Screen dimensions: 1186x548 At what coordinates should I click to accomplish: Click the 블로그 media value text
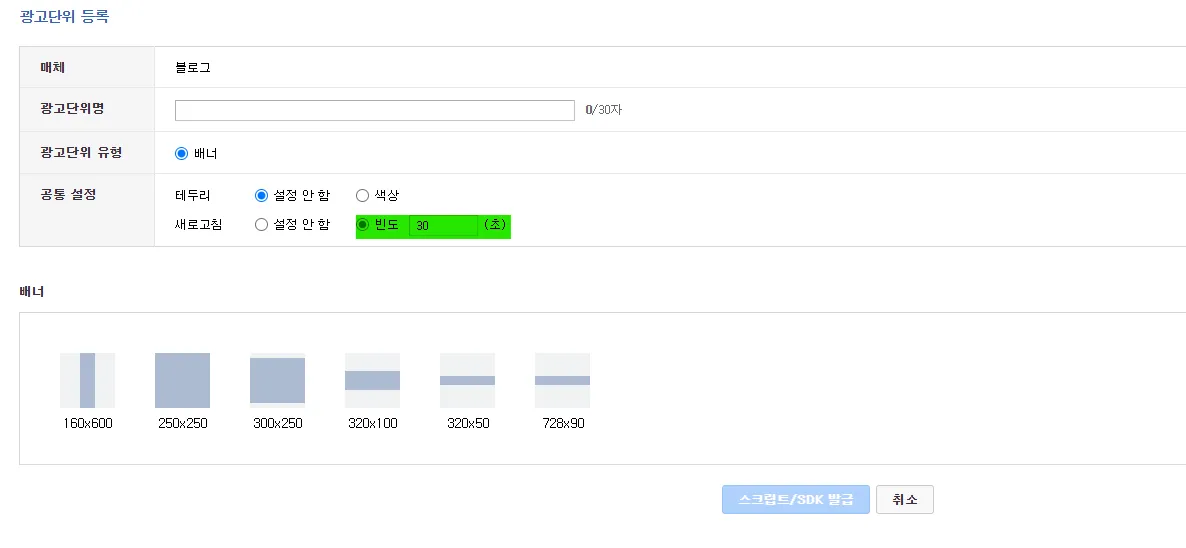(193, 68)
